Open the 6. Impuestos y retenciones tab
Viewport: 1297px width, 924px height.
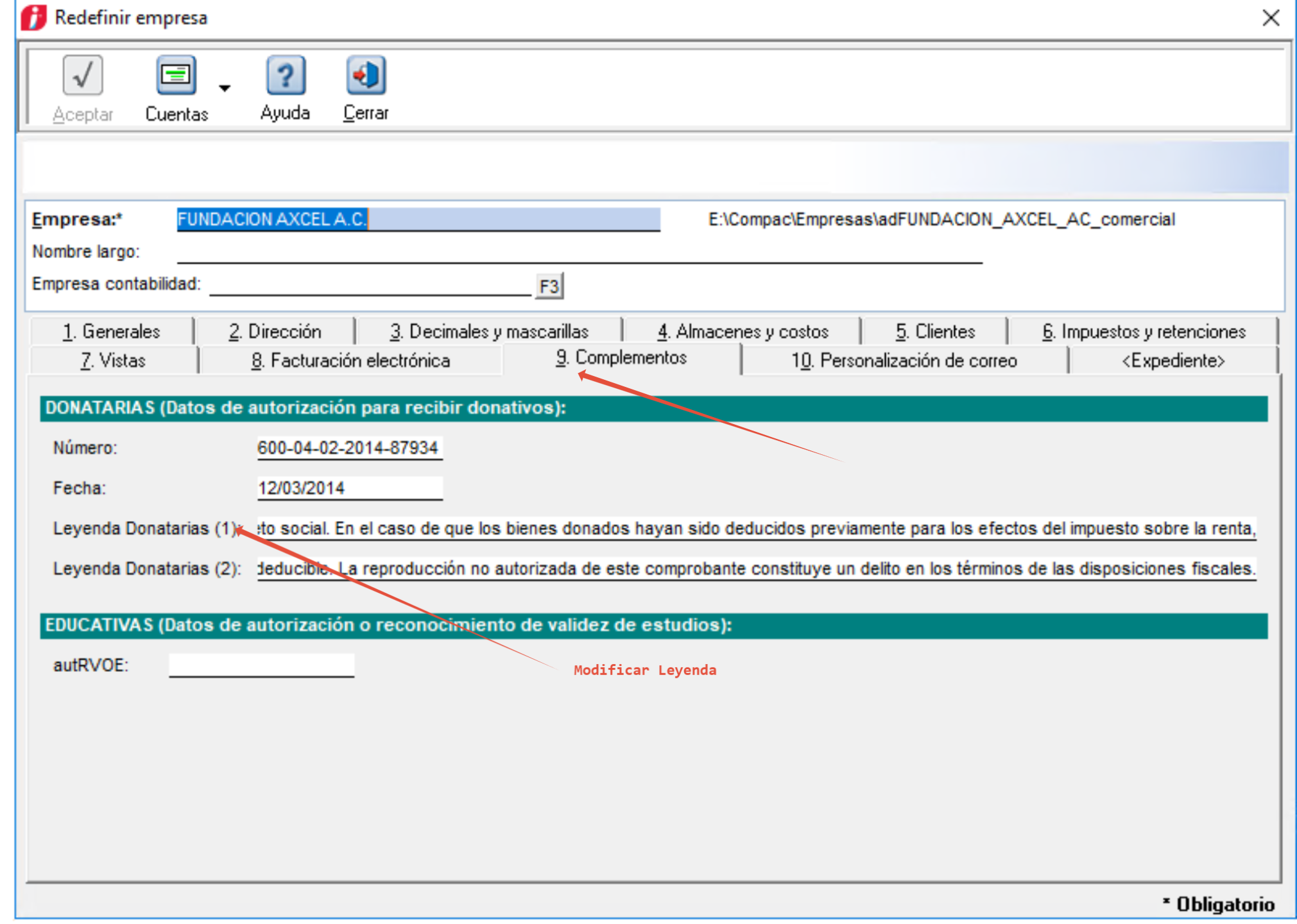[1144, 332]
